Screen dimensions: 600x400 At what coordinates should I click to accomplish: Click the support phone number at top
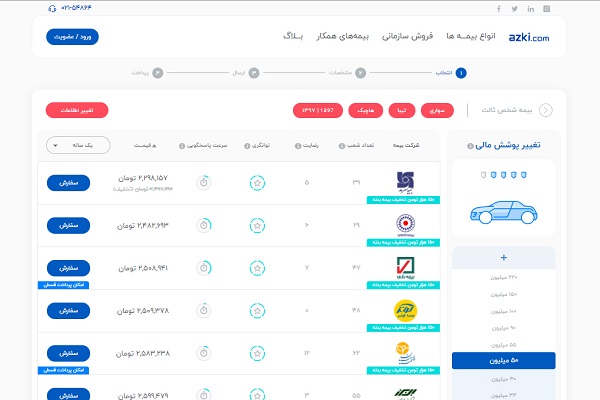click(x=76, y=8)
